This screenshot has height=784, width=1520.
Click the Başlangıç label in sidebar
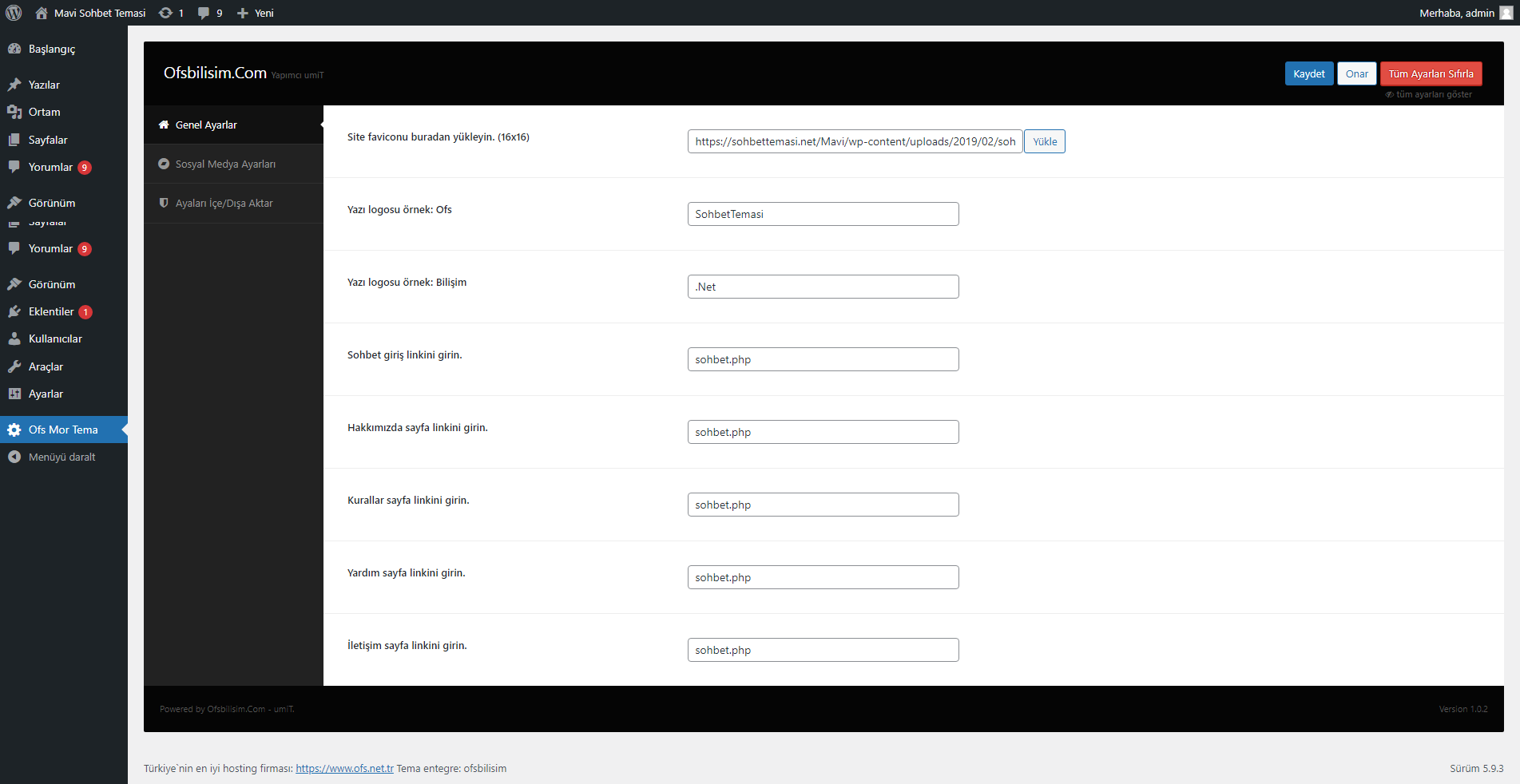pos(52,49)
